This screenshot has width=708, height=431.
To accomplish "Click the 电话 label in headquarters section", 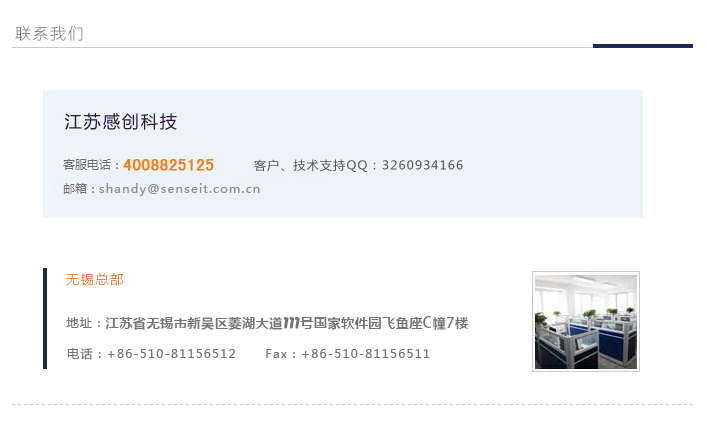I will 79,354.
